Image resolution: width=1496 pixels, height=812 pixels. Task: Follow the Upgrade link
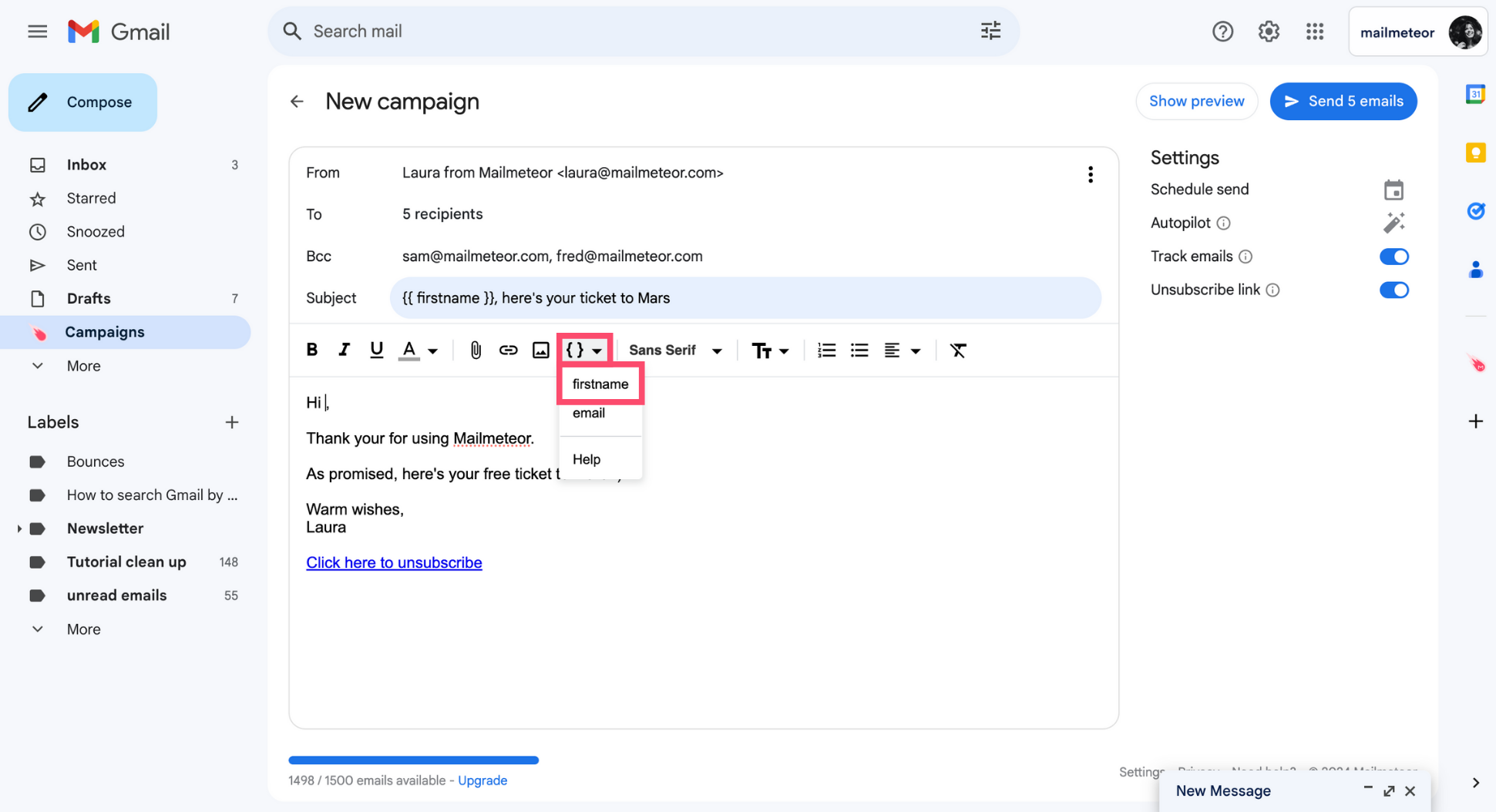coord(482,780)
